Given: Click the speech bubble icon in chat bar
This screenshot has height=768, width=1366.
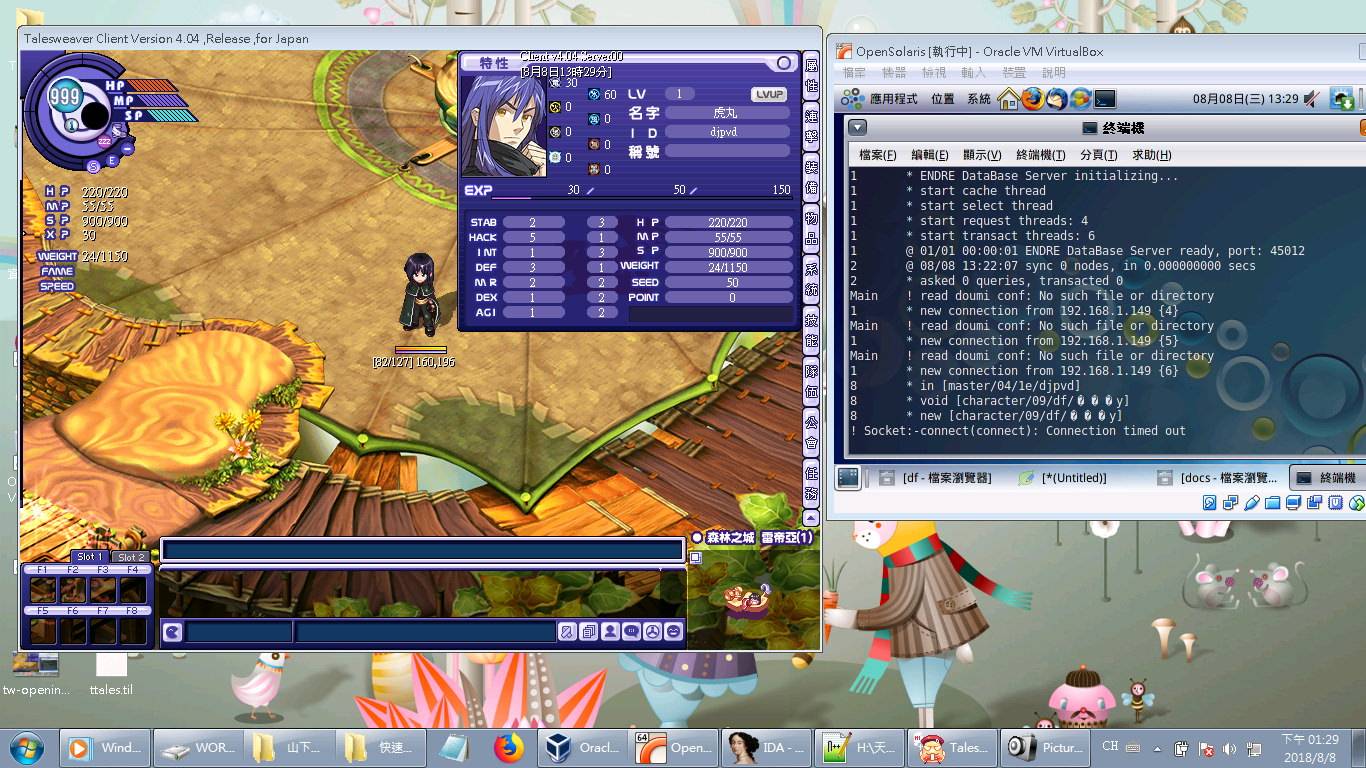Looking at the screenshot, I should (631, 632).
